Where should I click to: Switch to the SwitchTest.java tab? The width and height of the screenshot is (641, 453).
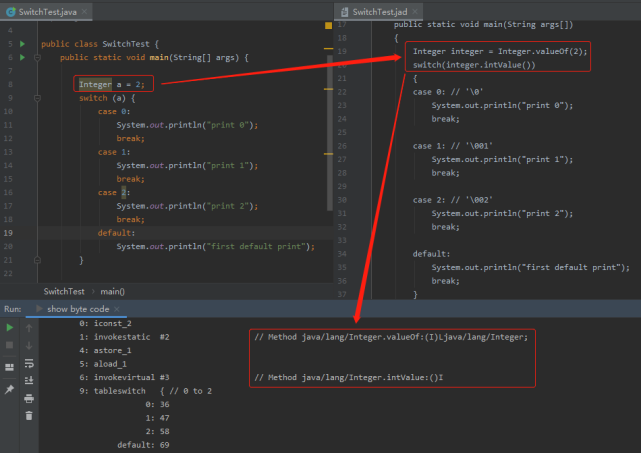[49, 11]
